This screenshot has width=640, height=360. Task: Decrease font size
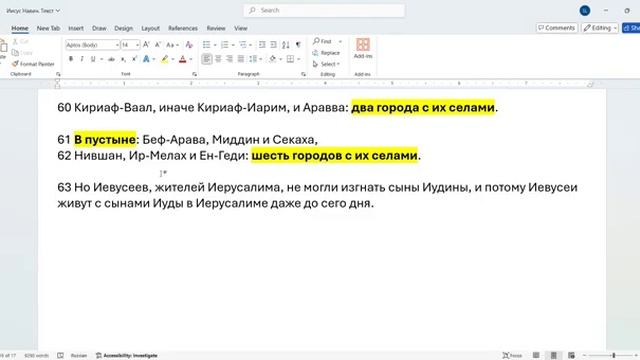tap(158, 44)
